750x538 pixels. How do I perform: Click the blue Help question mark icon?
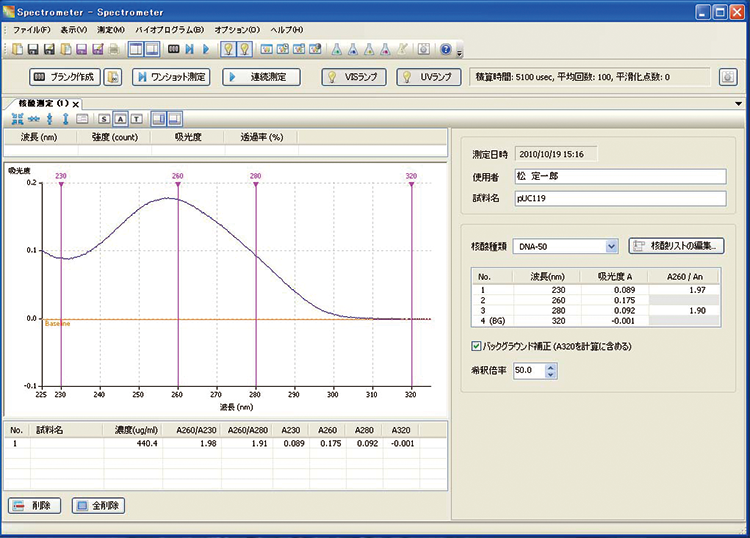446,49
